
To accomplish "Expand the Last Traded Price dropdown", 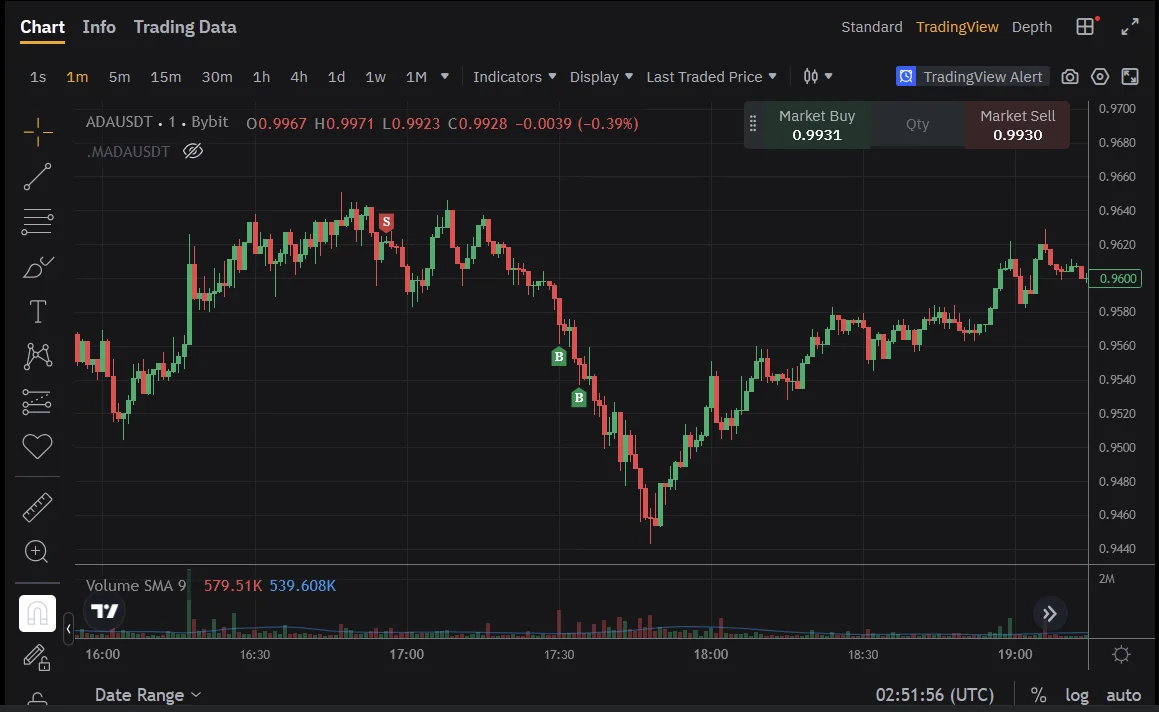I will click(x=711, y=77).
